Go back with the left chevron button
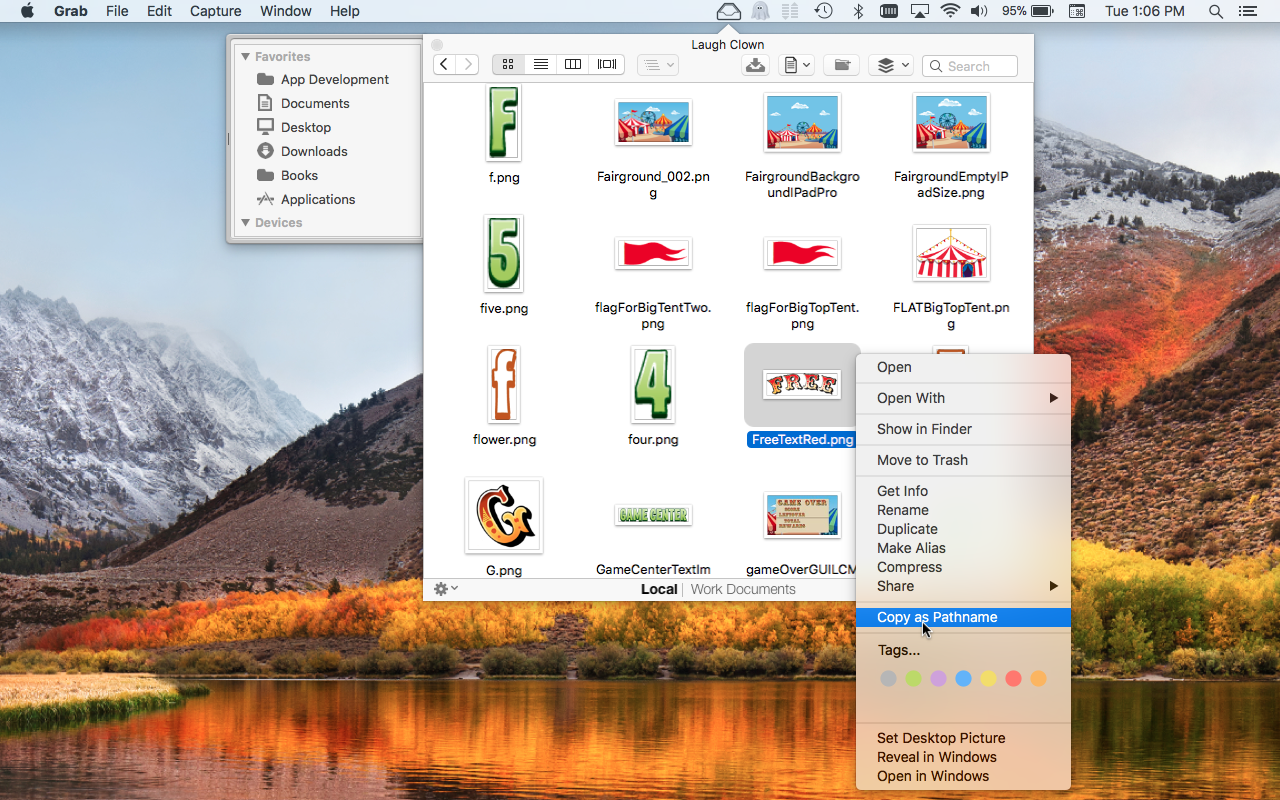The image size is (1280, 800). point(445,65)
